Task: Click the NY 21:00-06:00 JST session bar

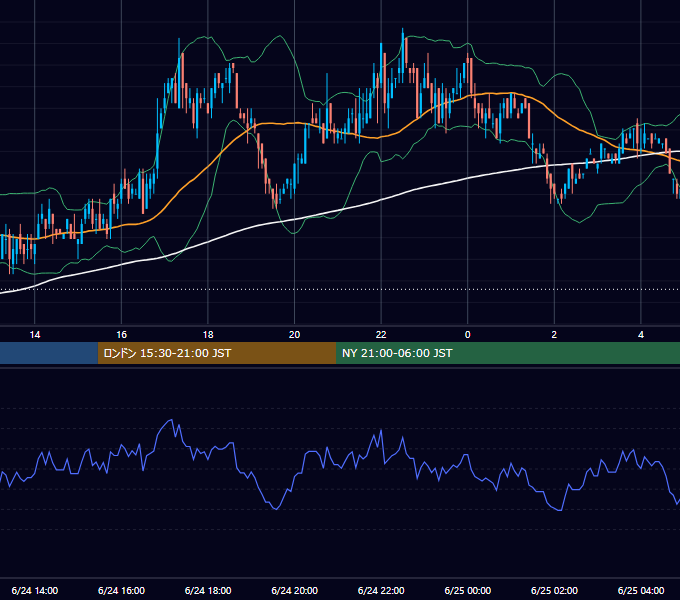Action: coord(508,353)
